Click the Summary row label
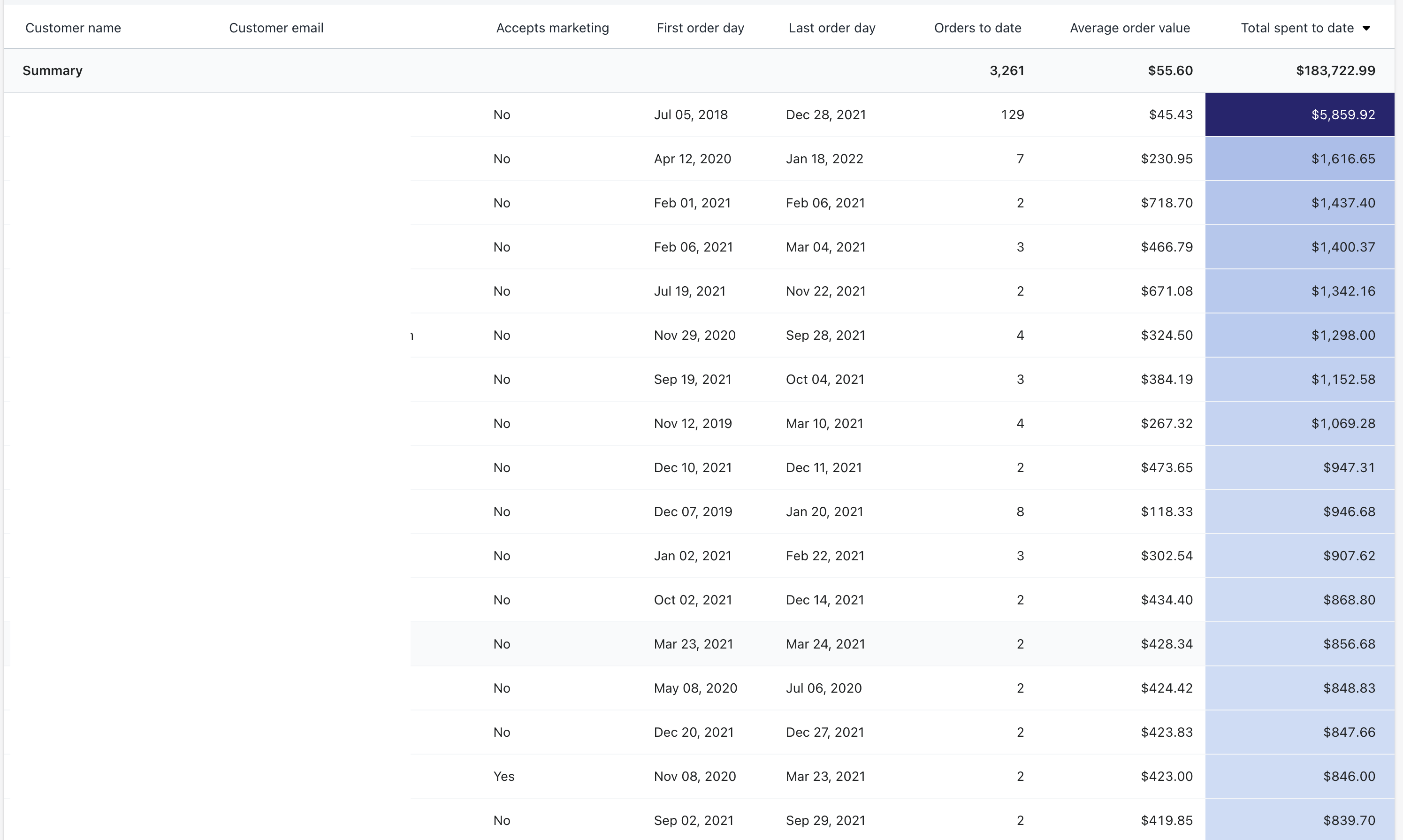 click(x=52, y=71)
